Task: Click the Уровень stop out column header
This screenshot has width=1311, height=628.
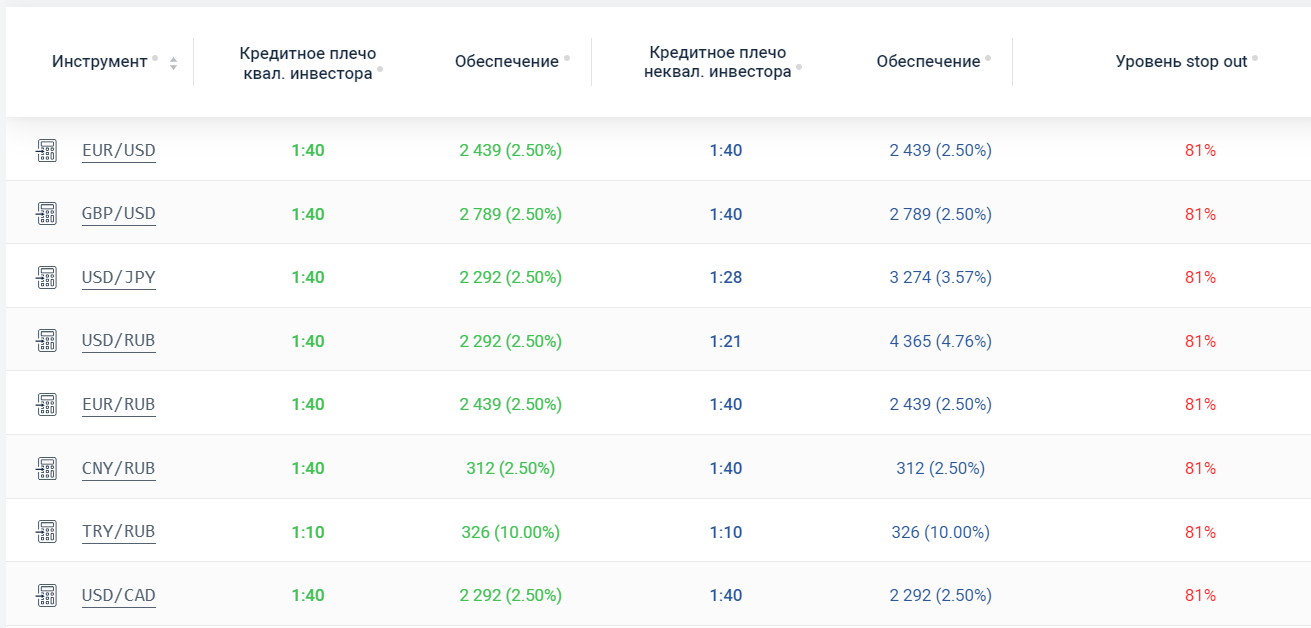Action: pyautogui.click(x=1182, y=62)
